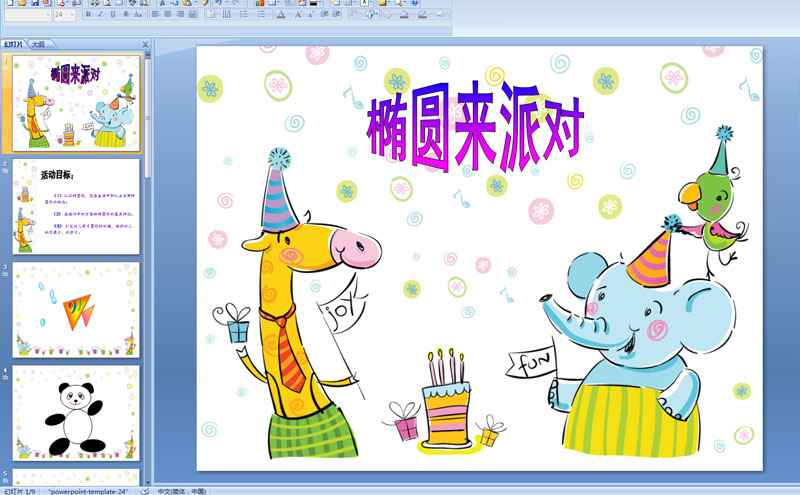This screenshot has height=495, width=800.
Task: Click the font color button
Action: click(280, 14)
